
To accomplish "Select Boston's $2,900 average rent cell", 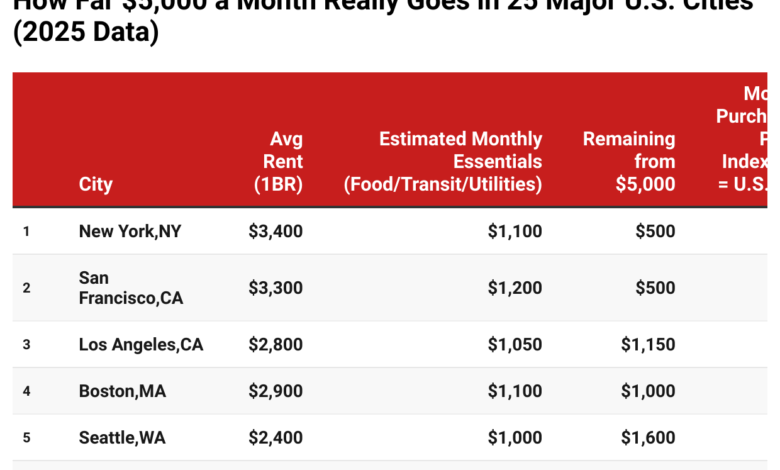I will 275,392.
